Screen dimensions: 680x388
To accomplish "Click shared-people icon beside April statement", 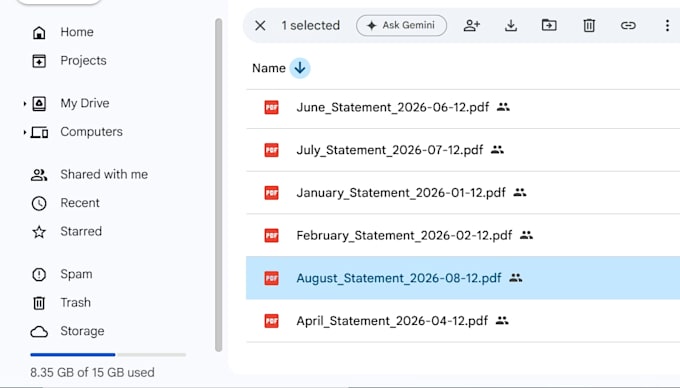I will (x=502, y=320).
